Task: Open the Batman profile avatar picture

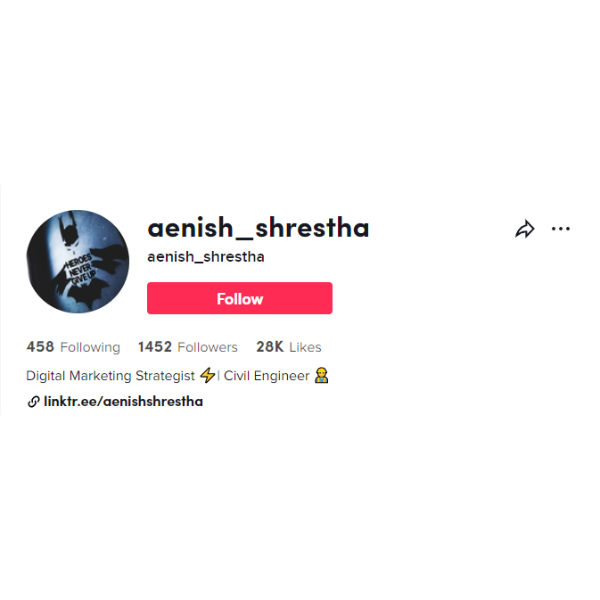Action: click(78, 261)
